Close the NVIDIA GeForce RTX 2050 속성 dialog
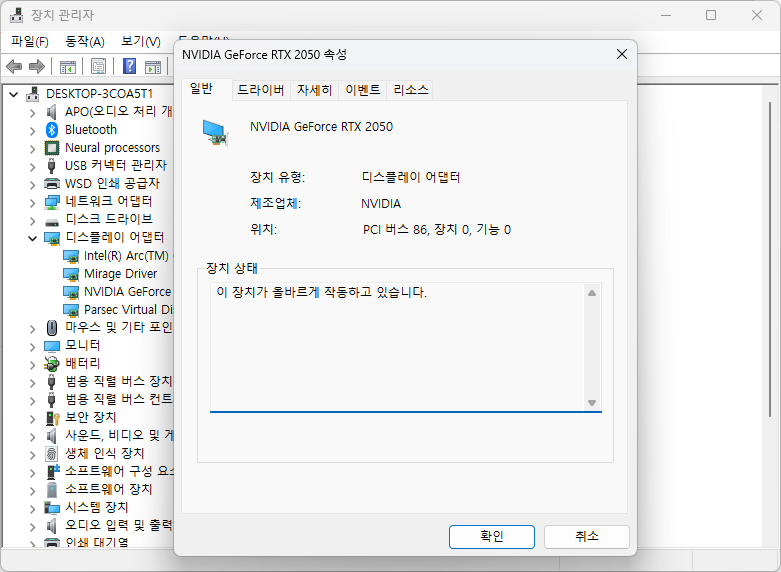The image size is (781, 572). tap(622, 54)
